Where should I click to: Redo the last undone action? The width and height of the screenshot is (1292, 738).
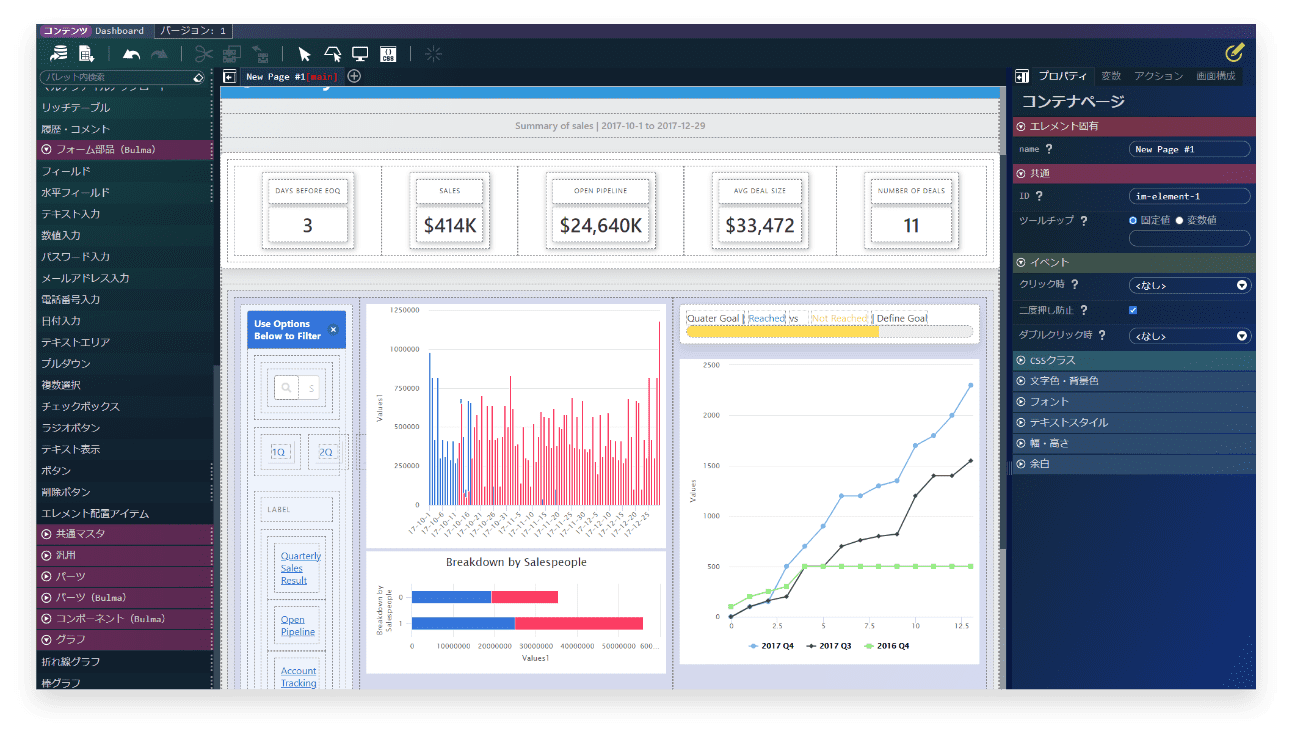pos(159,54)
